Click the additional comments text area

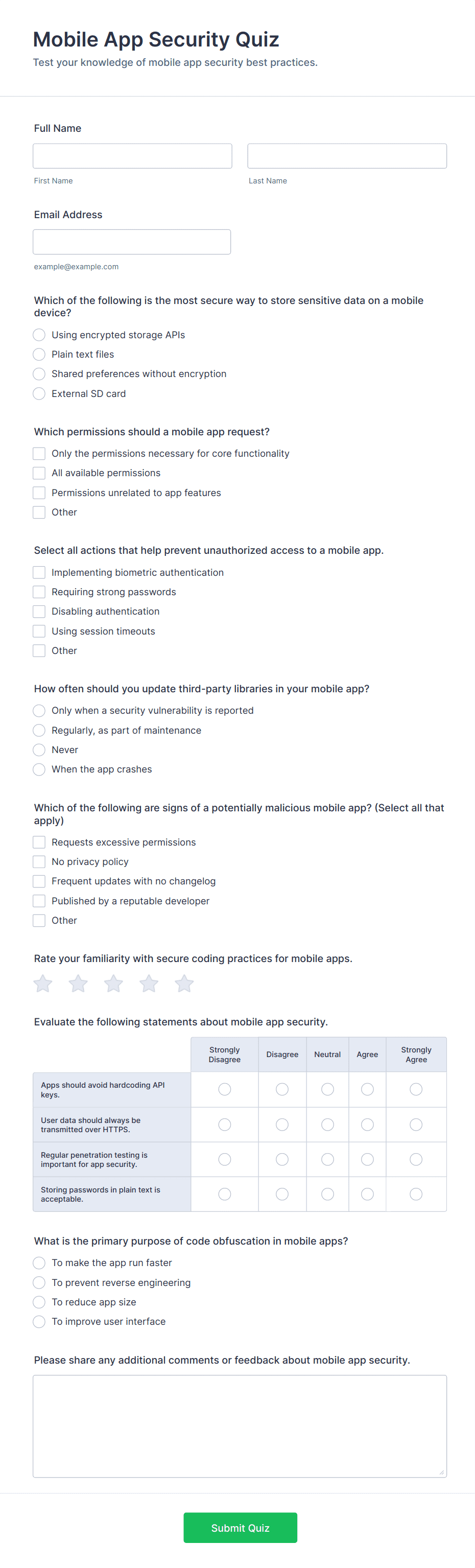pyautogui.click(x=240, y=1425)
